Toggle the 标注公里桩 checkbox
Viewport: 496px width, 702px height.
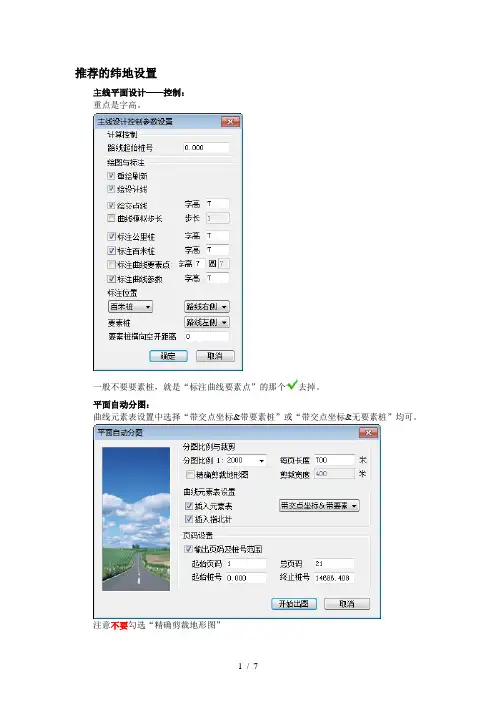pos(111,236)
